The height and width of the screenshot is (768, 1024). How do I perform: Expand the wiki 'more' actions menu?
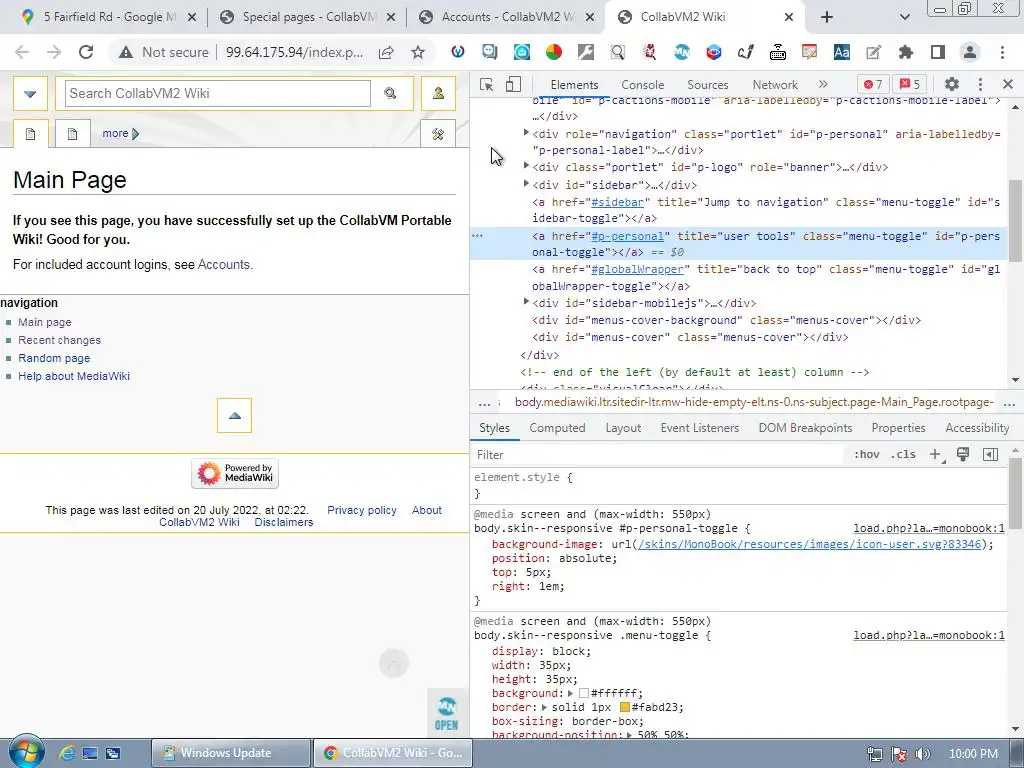point(121,133)
